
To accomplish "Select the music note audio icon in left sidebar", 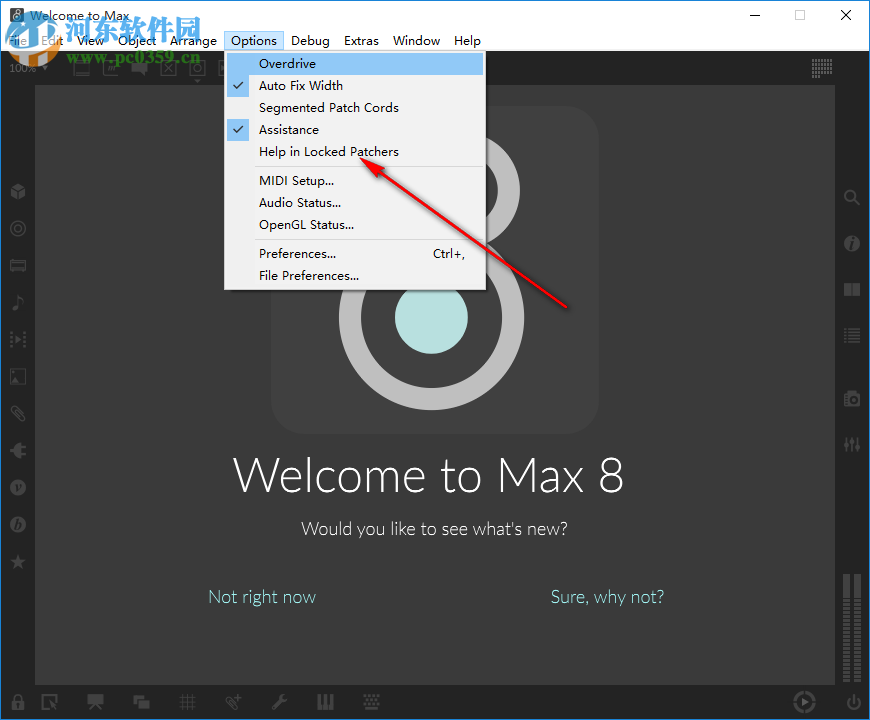I will click(x=18, y=302).
